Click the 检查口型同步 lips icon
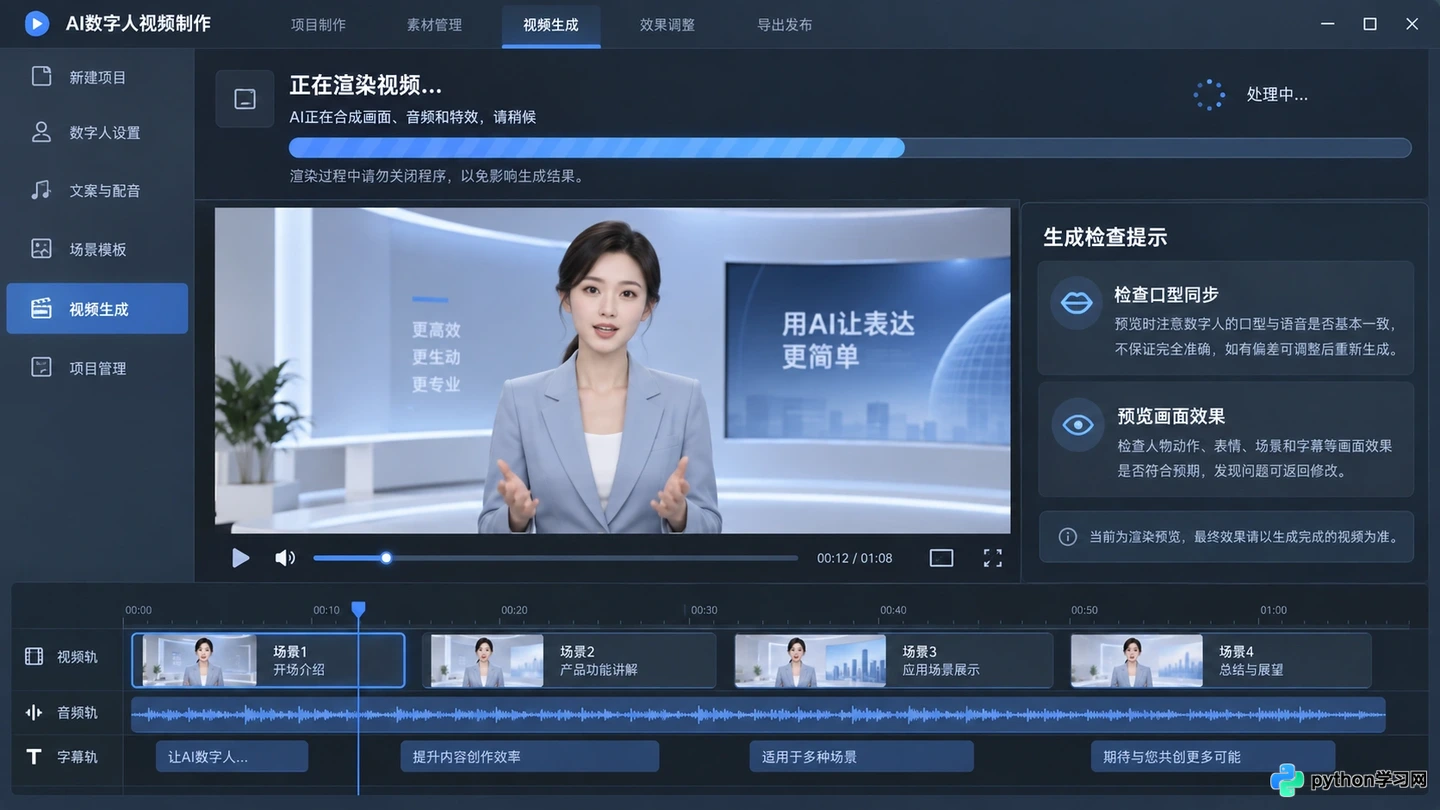This screenshot has height=810, width=1440. (x=1076, y=302)
